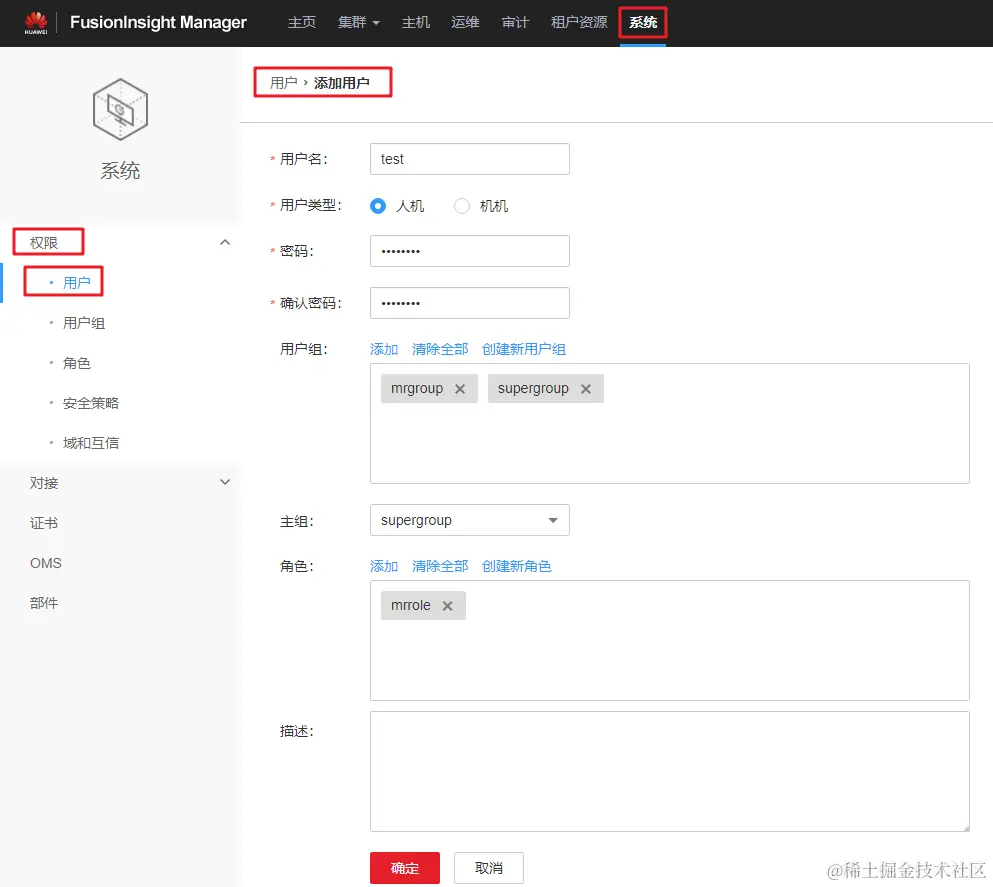
Task: Select 域和互信 in the sidebar
Action: [91, 443]
